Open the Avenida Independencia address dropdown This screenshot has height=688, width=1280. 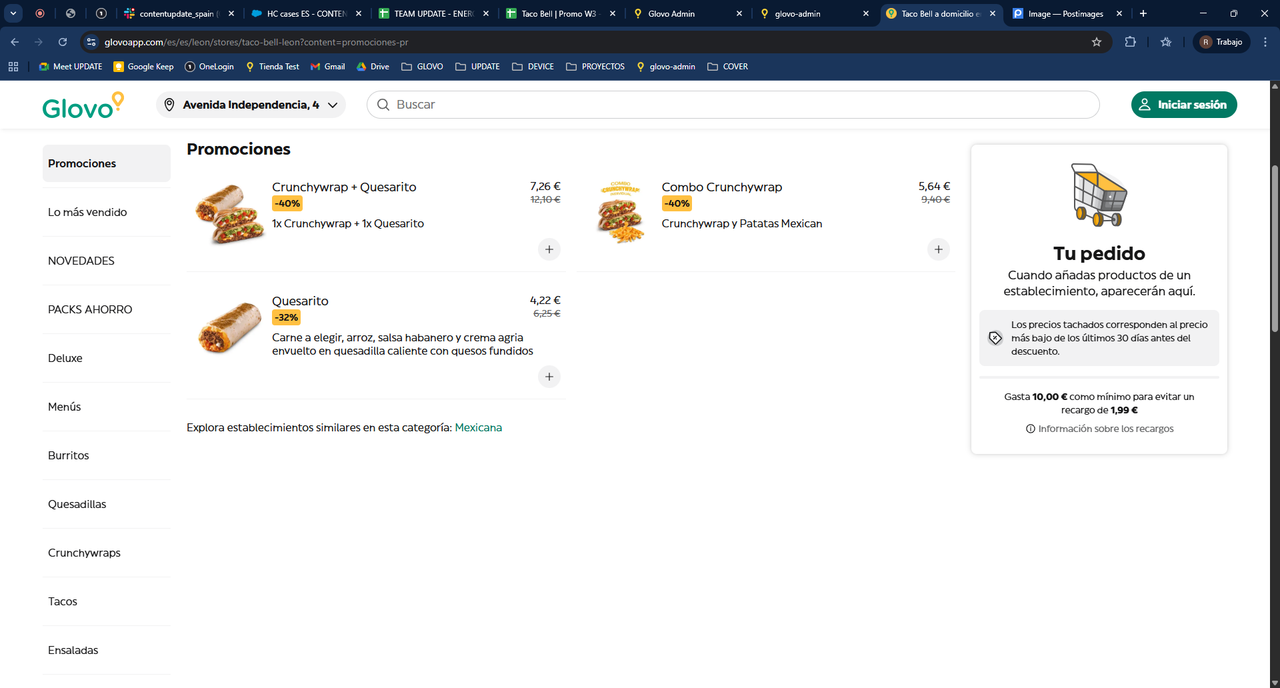pos(251,105)
